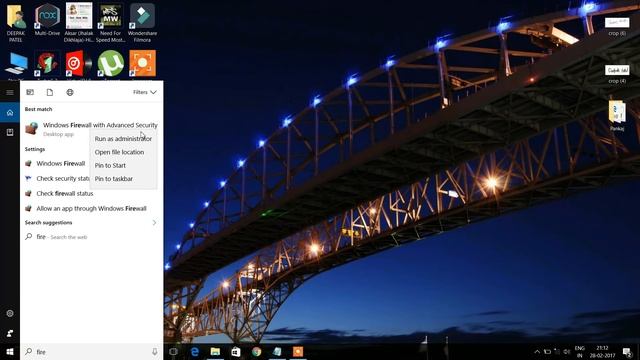Expand the Start menu hamburger button
Image resolution: width=640 pixels, height=360 pixels.
point(10,92)
